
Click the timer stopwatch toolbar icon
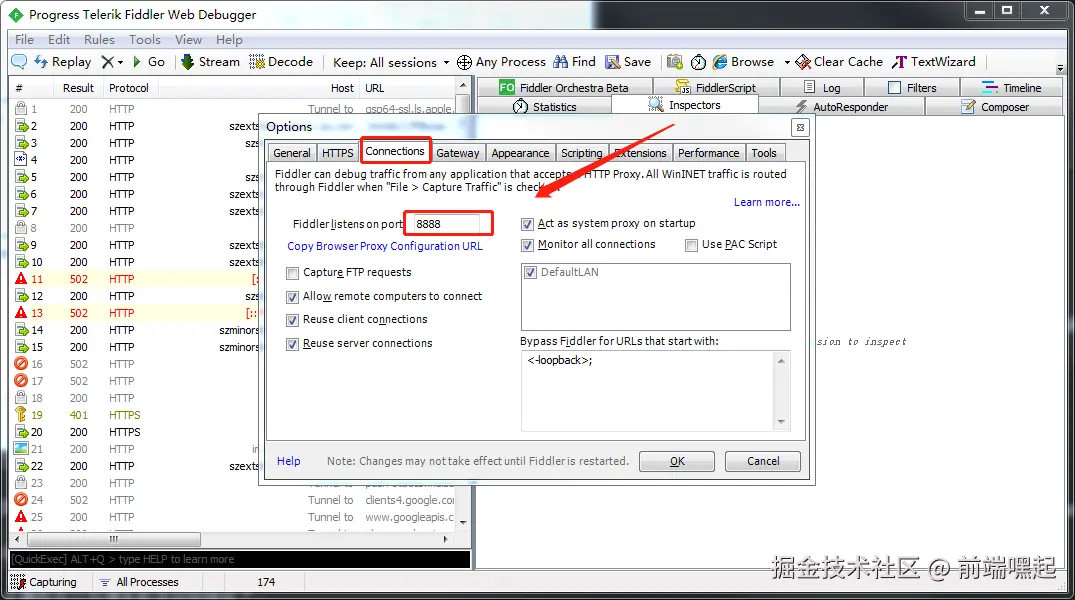pos(698,62)
